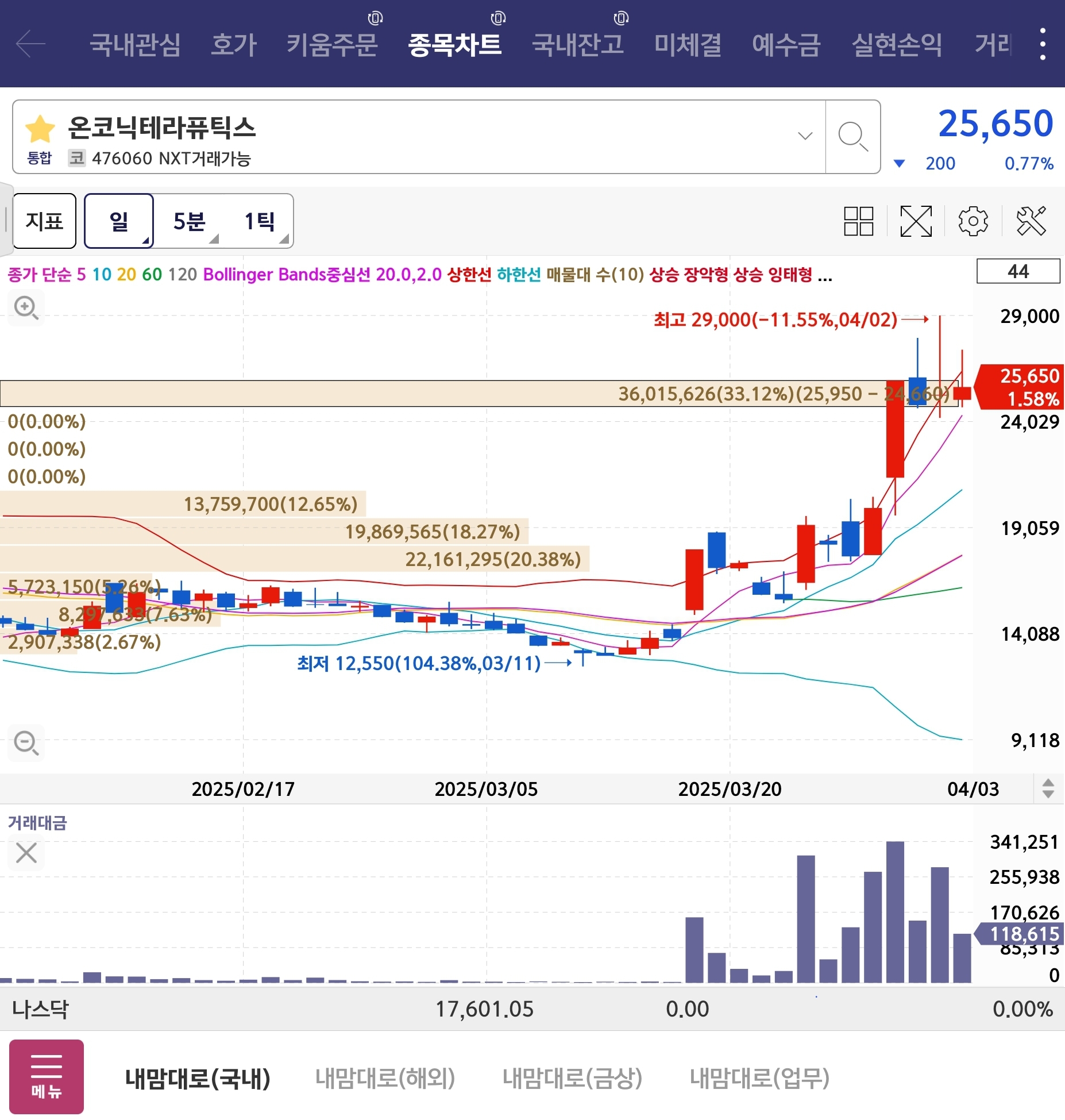
Task: Switch to 실현손익 tab
Action: click(x=897, y=45)
